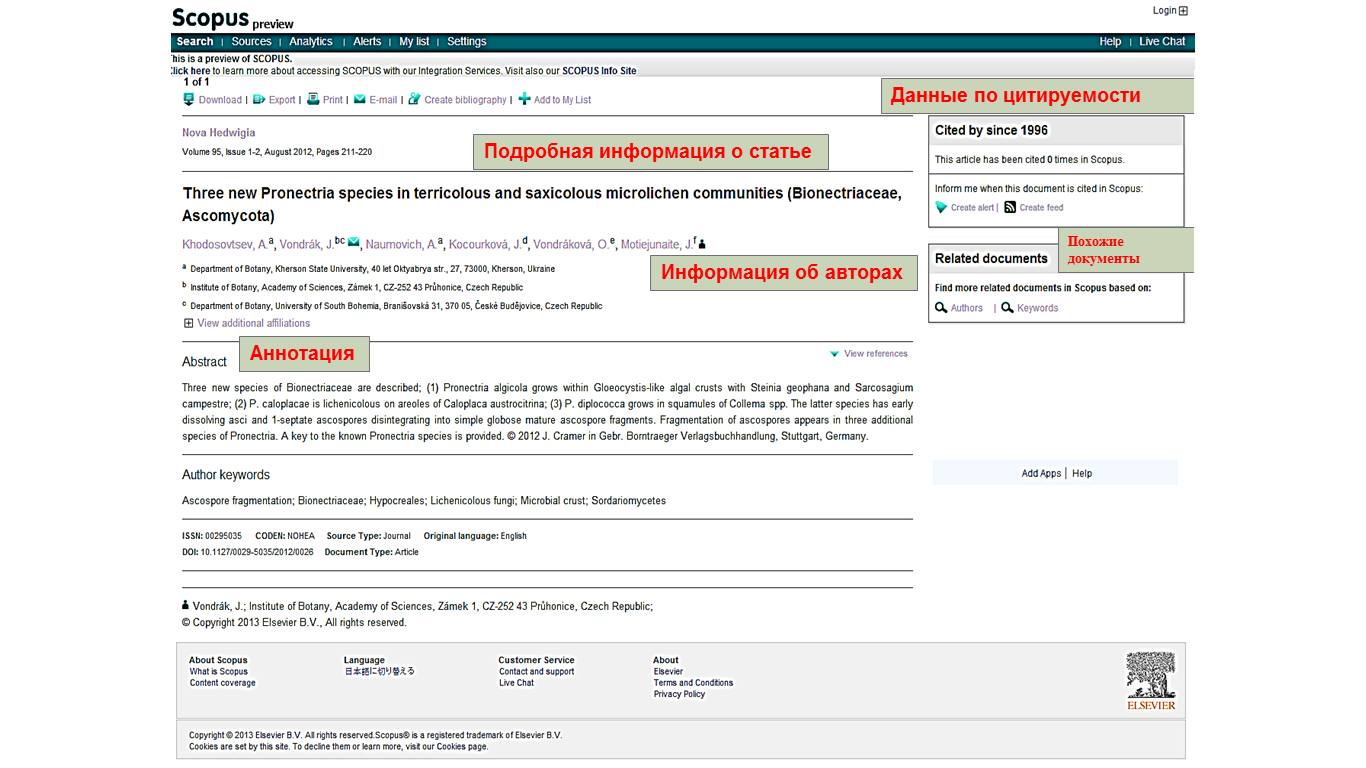
Task: Open Elsevier footer link under About
Action: pyautogui.click(x=669, y=672)
